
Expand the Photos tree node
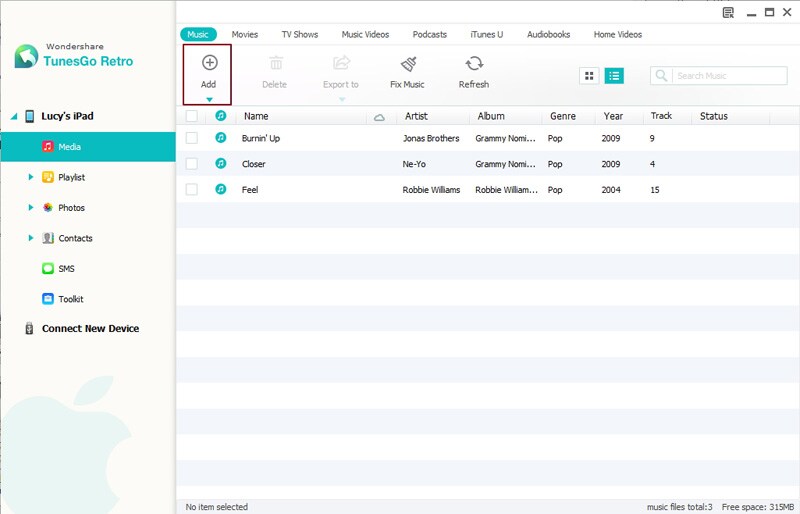click(x=31, y=207)
